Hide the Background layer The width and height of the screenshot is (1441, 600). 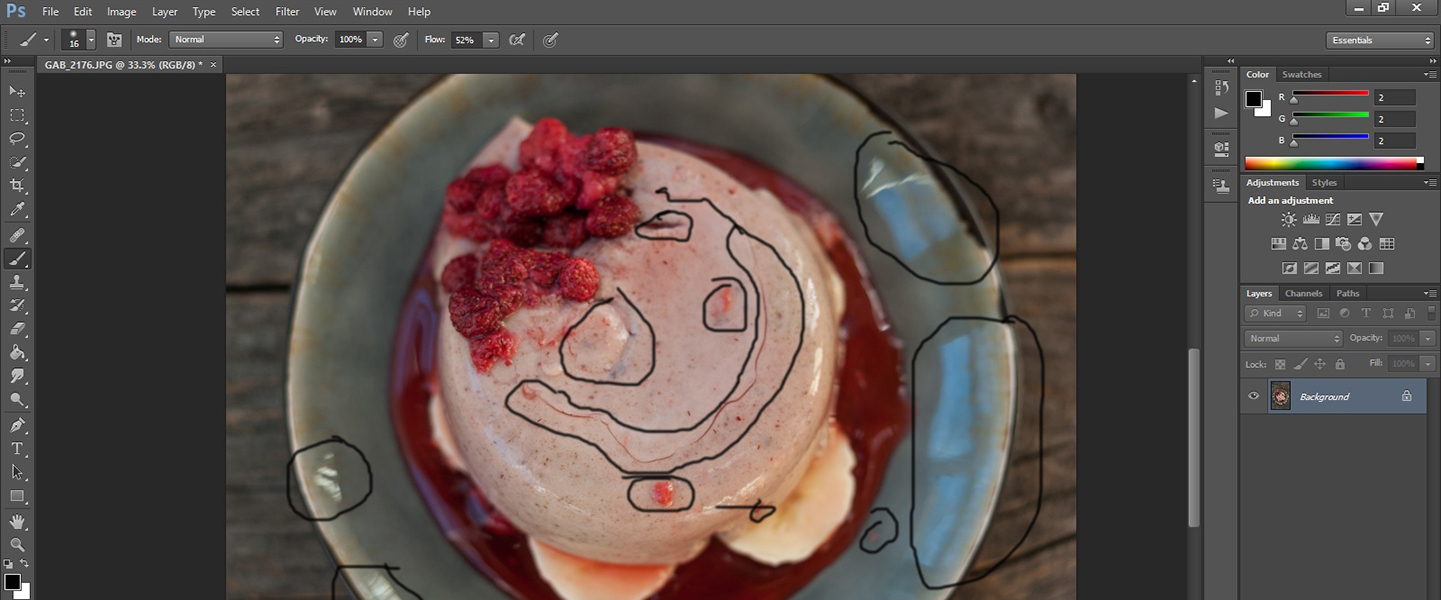[x=1253, y=397]
